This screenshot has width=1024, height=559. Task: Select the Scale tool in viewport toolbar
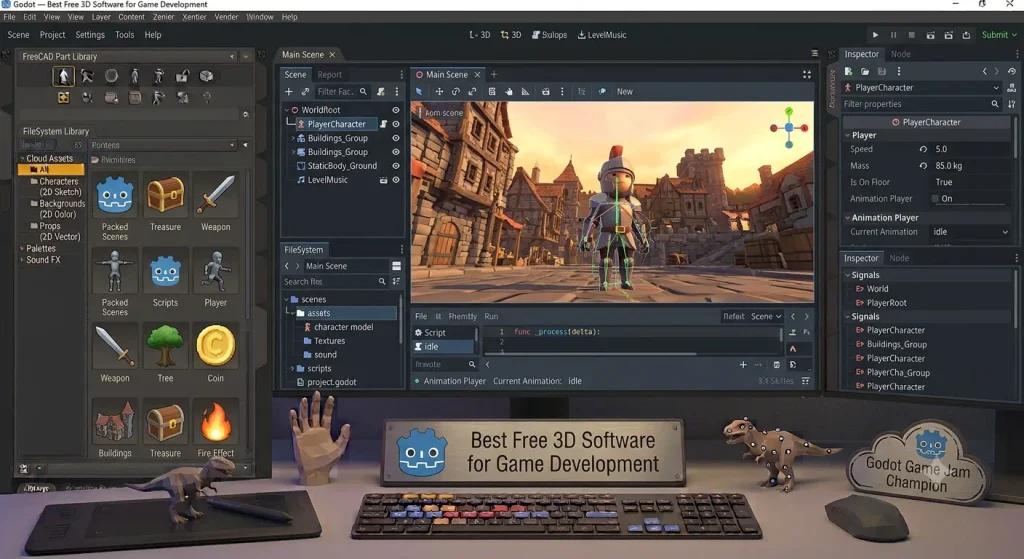[x=472, y=91]
